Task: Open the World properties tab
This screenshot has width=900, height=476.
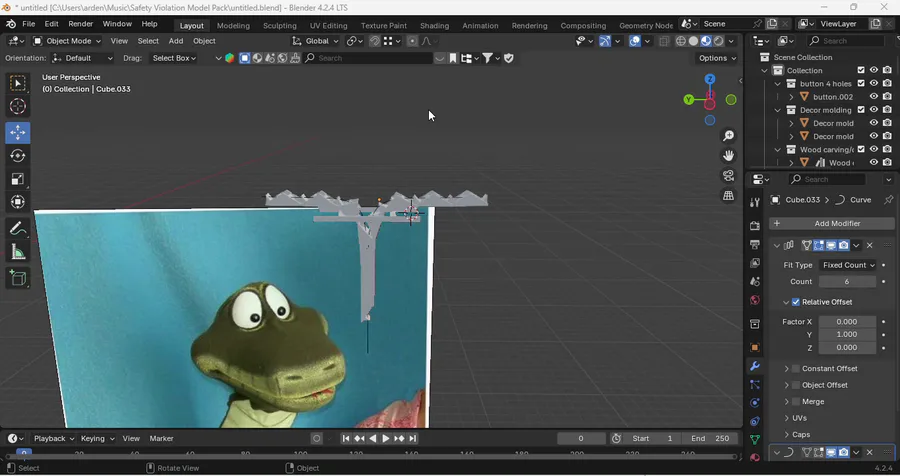Action: coord(755,300)
